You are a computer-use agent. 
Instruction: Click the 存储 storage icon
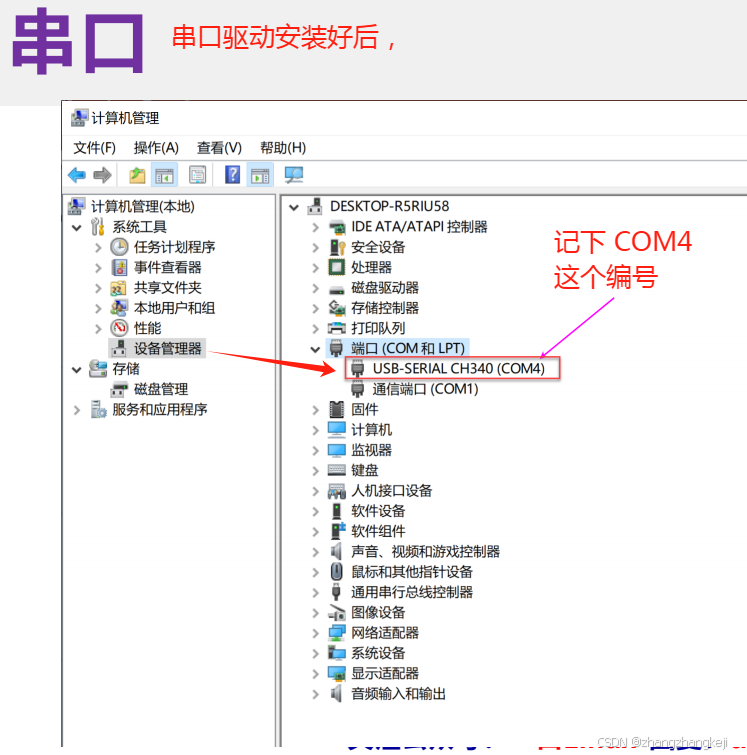coord(98,369)
